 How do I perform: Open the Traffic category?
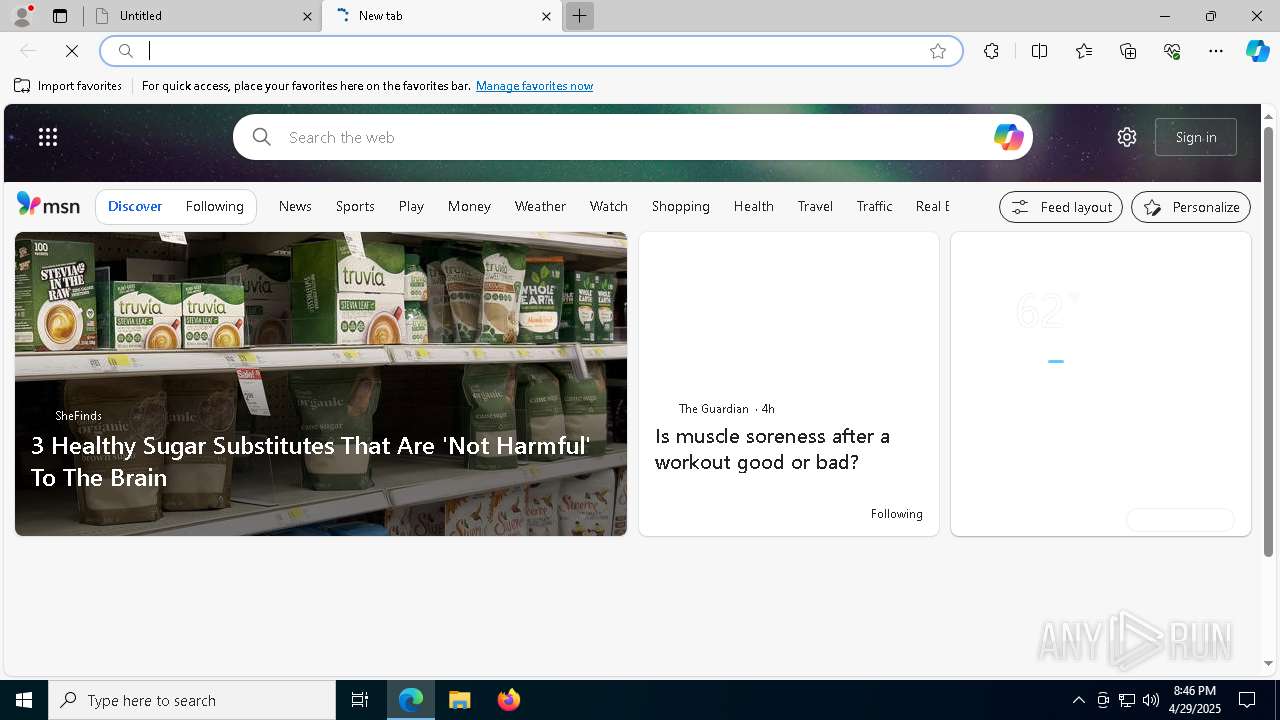click(874, 206)
